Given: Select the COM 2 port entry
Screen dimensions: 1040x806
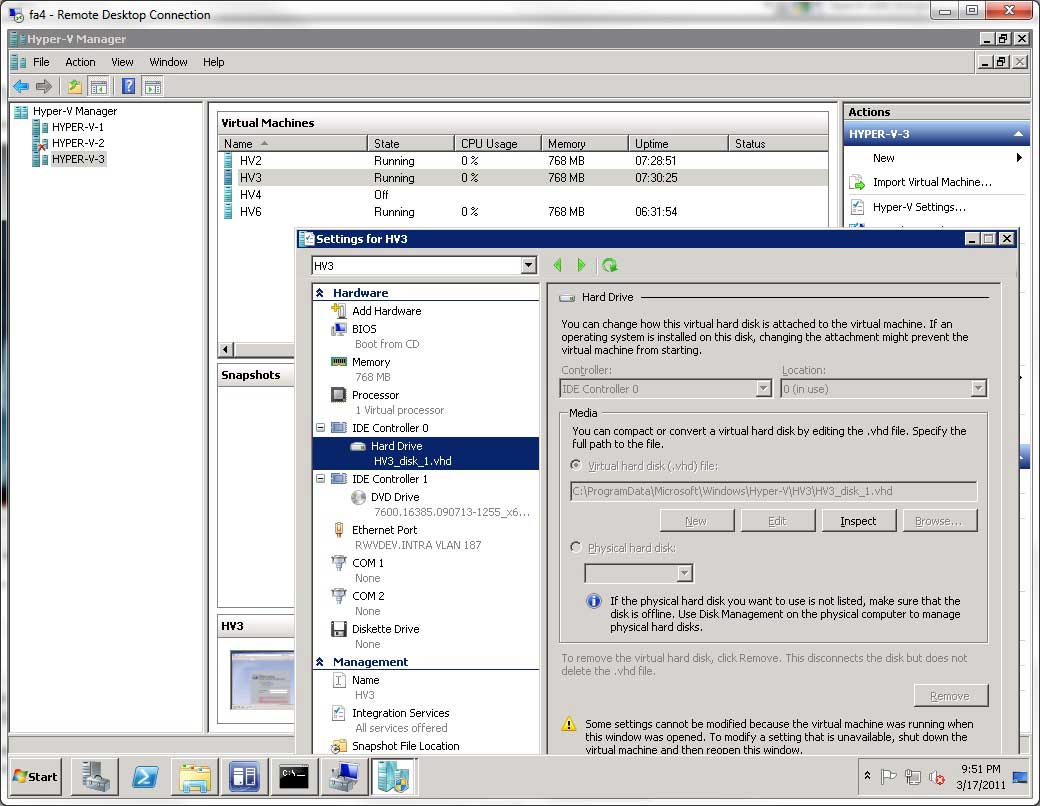Looking at the screenshot, I should tap(368, 596).
